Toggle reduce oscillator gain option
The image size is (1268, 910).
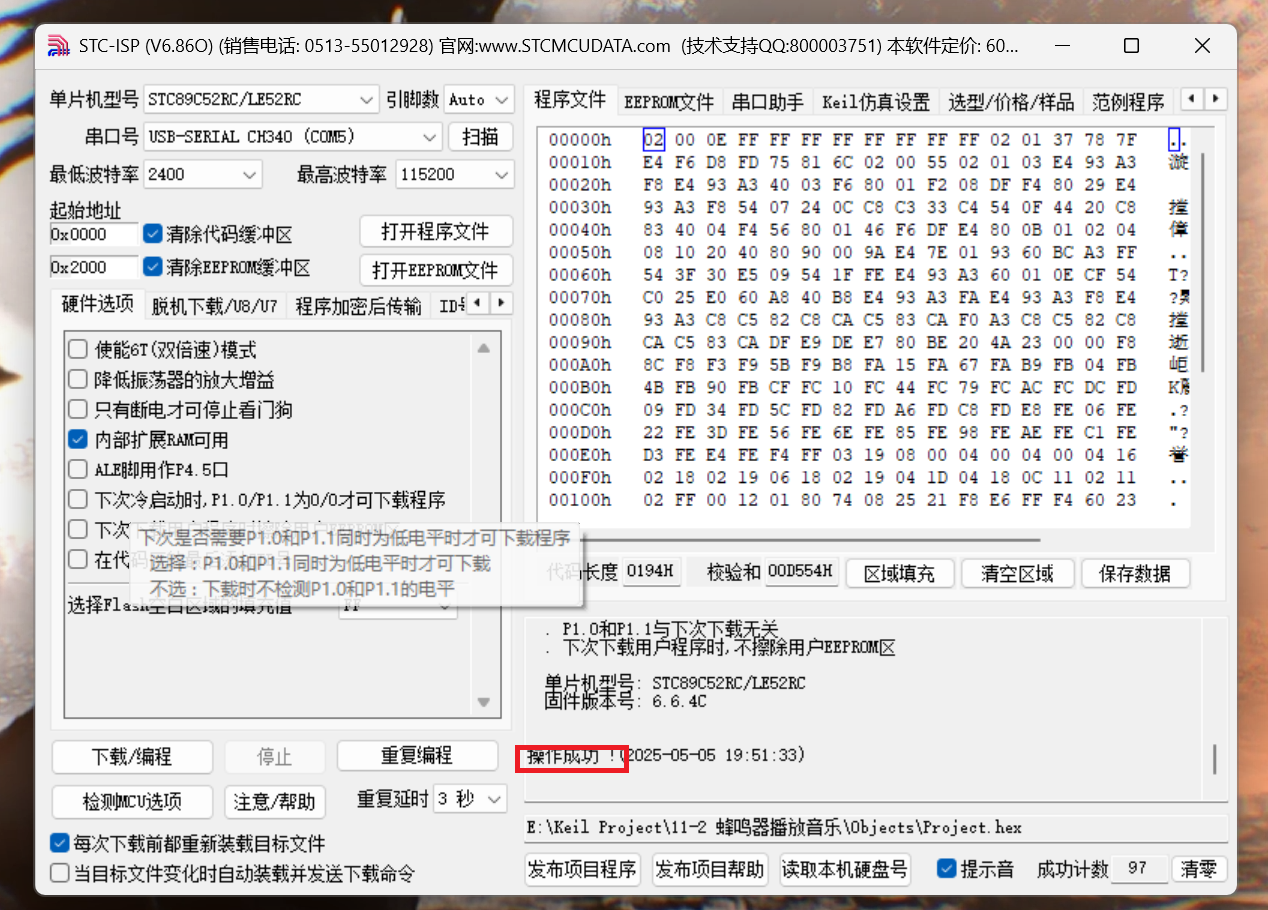pos(78,380)
